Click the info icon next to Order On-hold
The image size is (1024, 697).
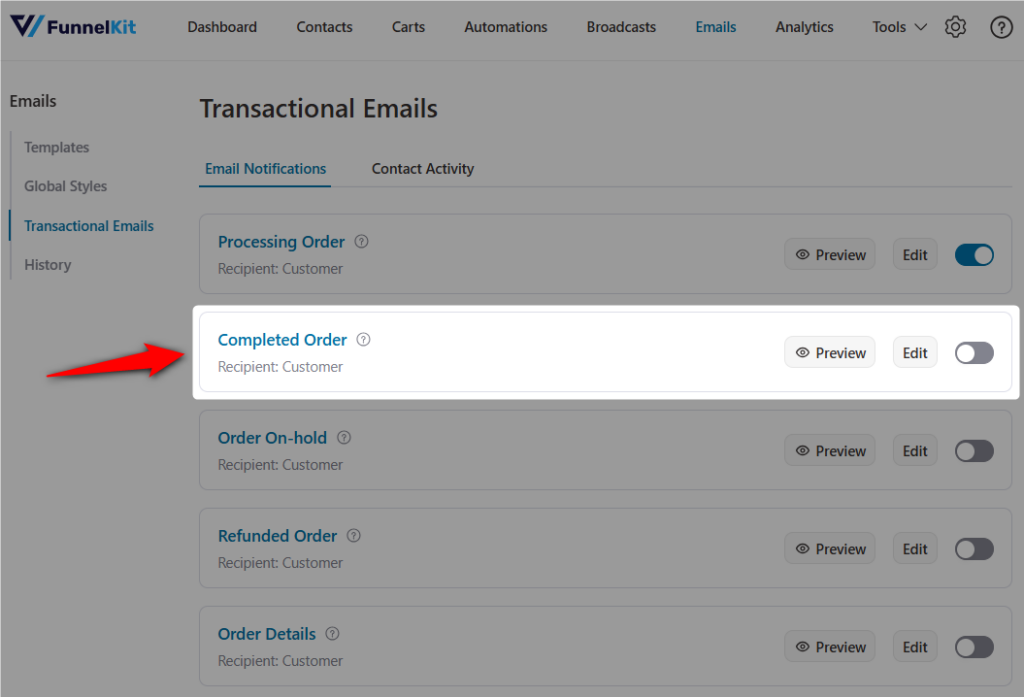344,437
